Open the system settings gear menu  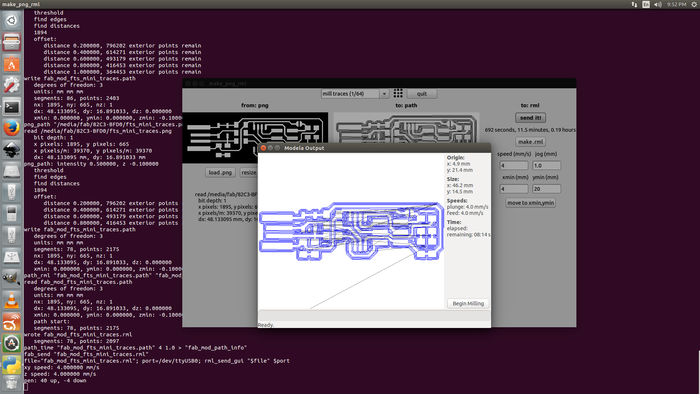695,4
